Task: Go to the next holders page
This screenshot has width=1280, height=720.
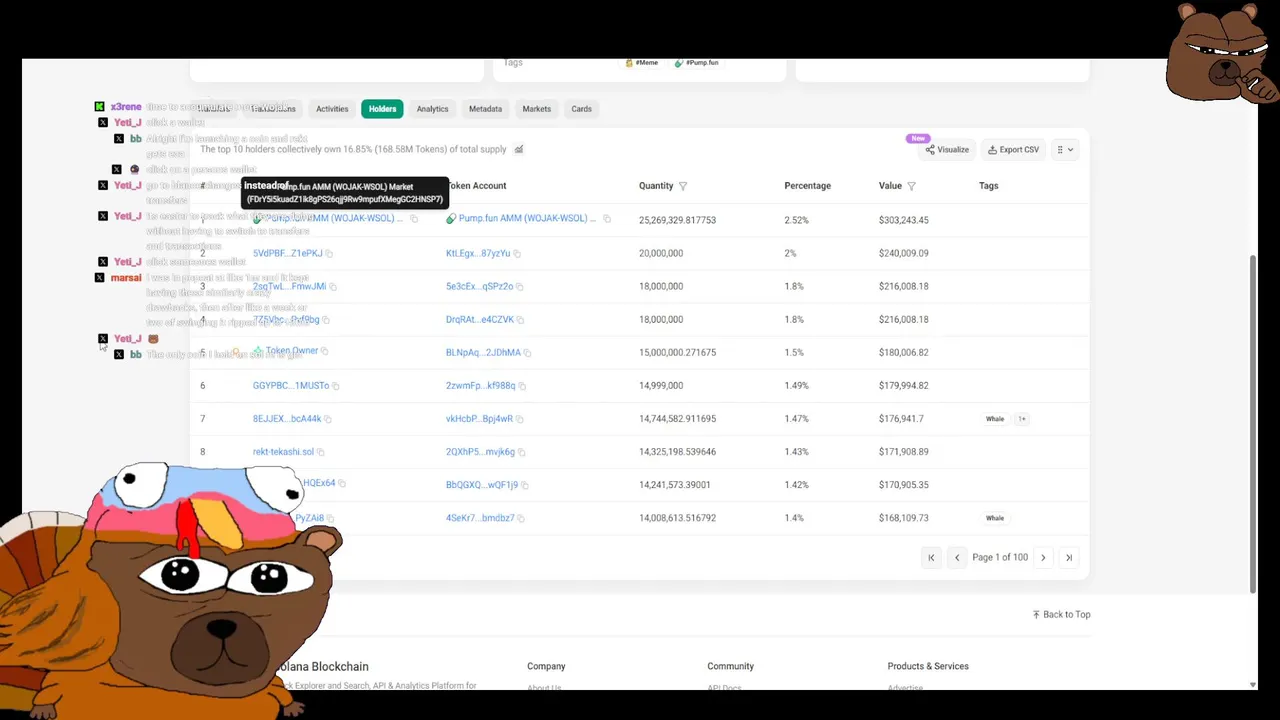Action: point(1043,558)
